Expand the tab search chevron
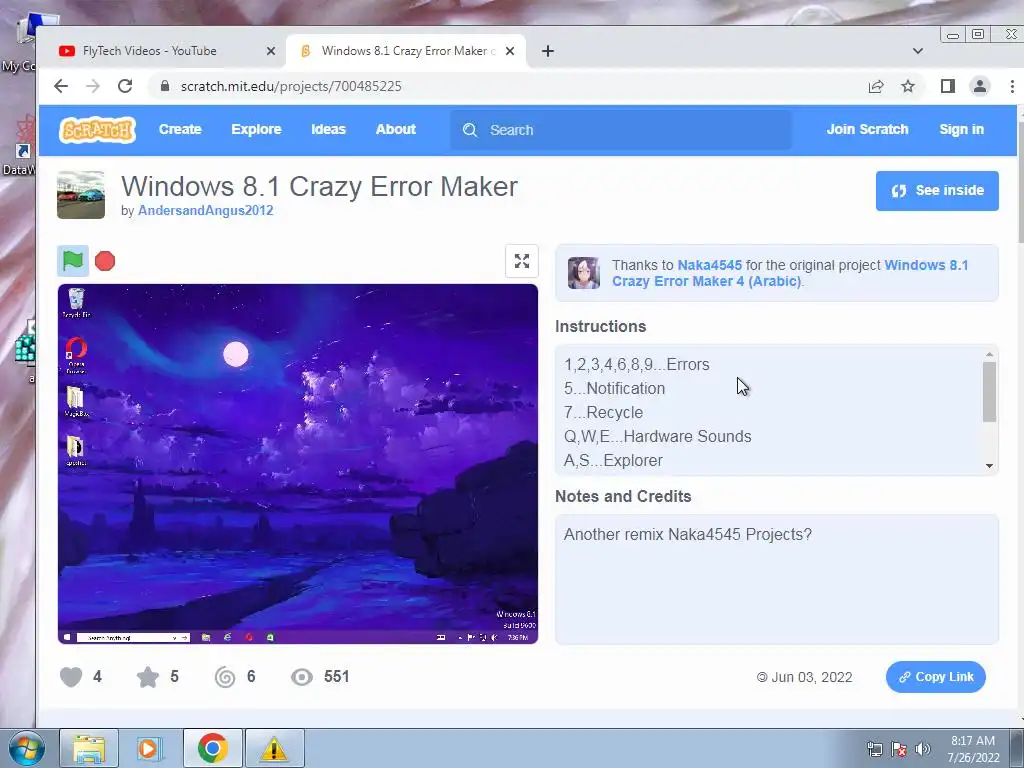1024x768 pixels. 918,51
